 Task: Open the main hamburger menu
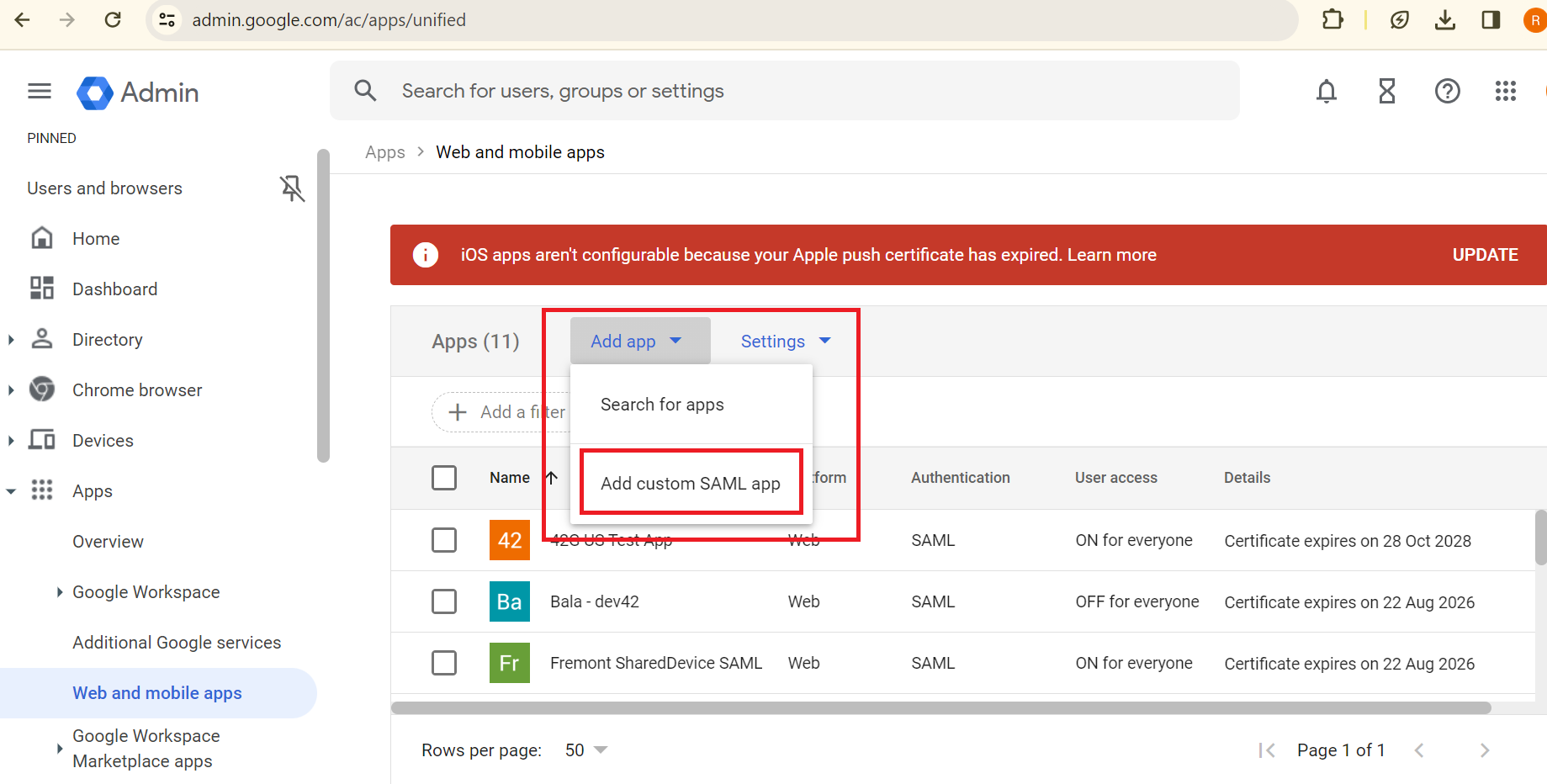[40, 91]
